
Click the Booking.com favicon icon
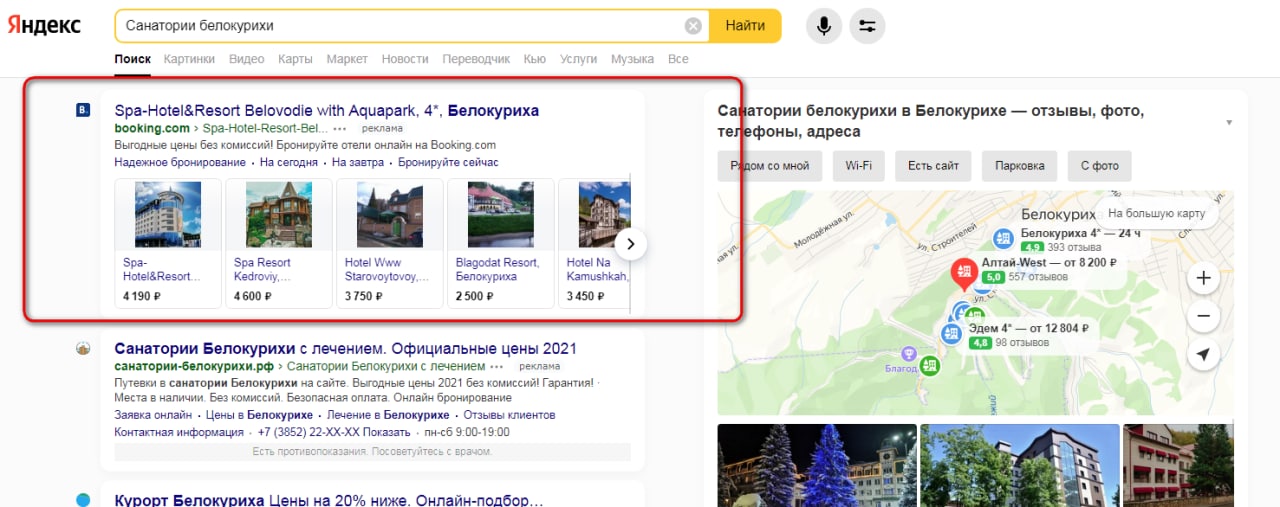(x=83, y=110)
